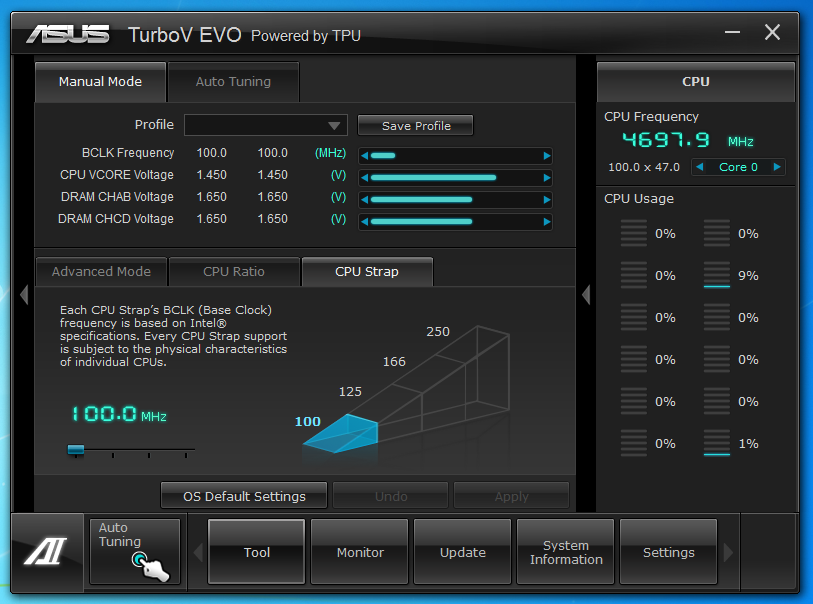This screenshot has width=813, height=604.
Task: Click the CPU panel header tab
Action: point(696,82)
